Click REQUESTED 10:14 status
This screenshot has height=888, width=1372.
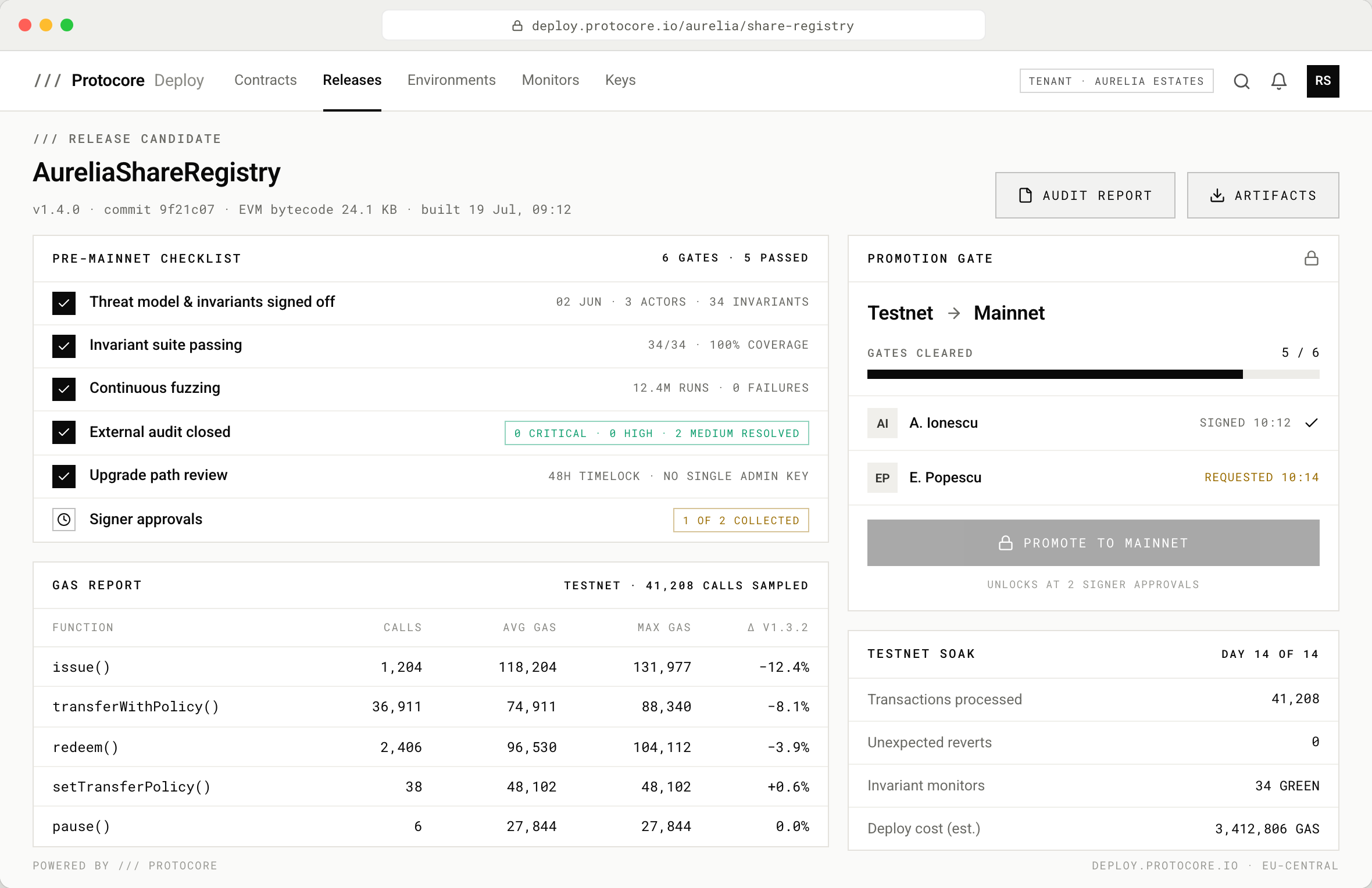coord(1262,477)
